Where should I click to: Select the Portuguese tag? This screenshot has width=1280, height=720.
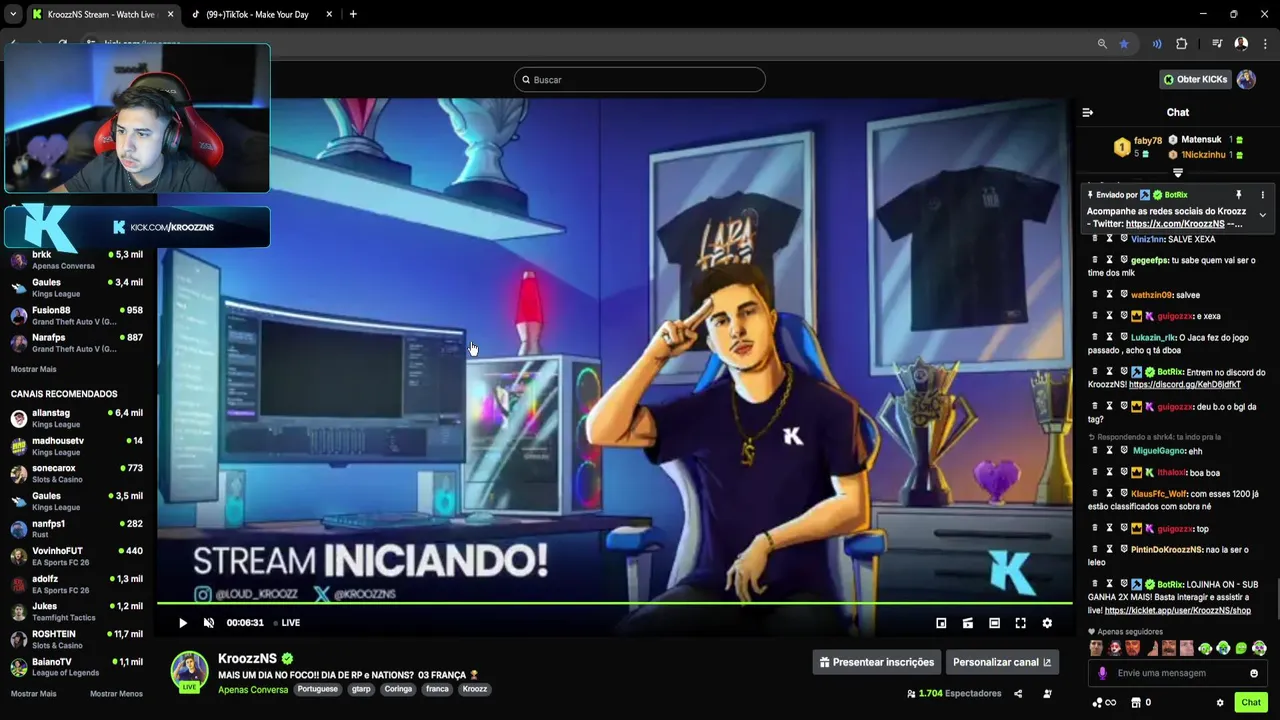317,689
